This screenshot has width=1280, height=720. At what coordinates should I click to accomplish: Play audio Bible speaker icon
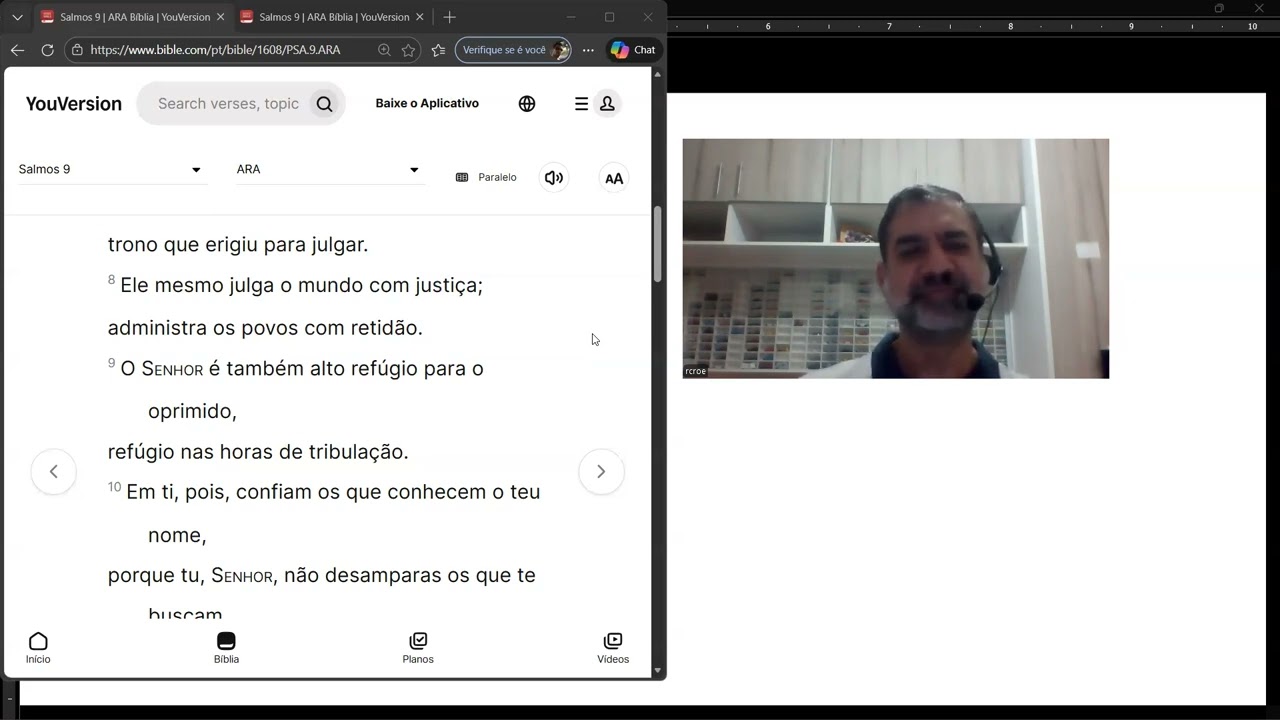(x=554, y=178)
